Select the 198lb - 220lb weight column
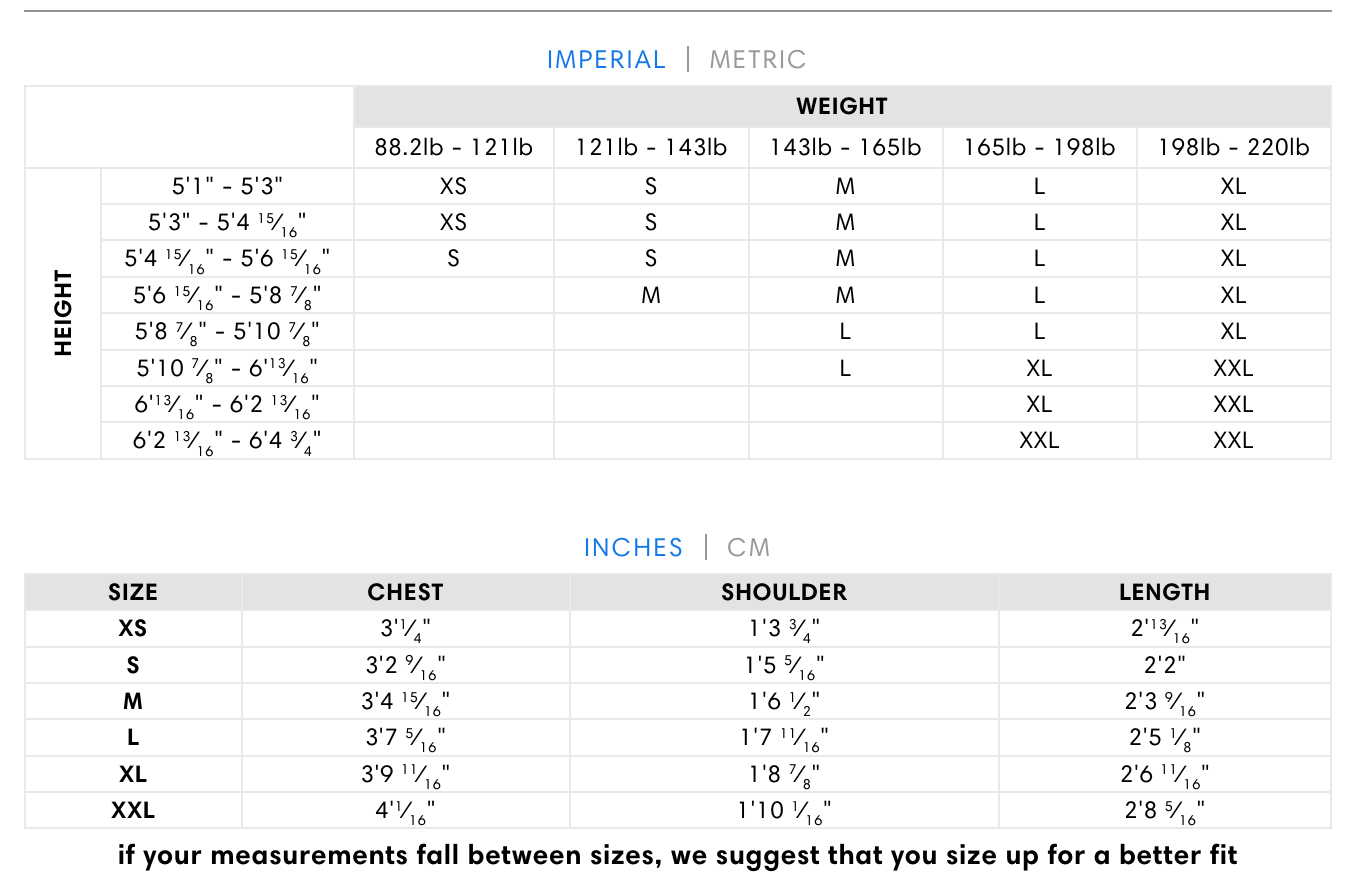This screenshot has width=1350, height=878. [1233, 148]
